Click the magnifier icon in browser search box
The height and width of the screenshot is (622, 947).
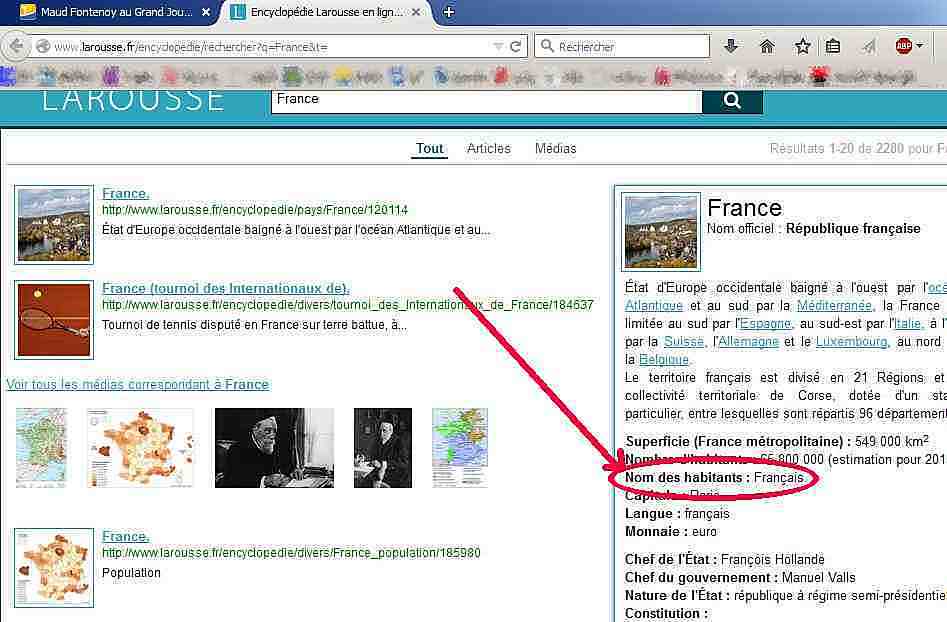point(547,46)
